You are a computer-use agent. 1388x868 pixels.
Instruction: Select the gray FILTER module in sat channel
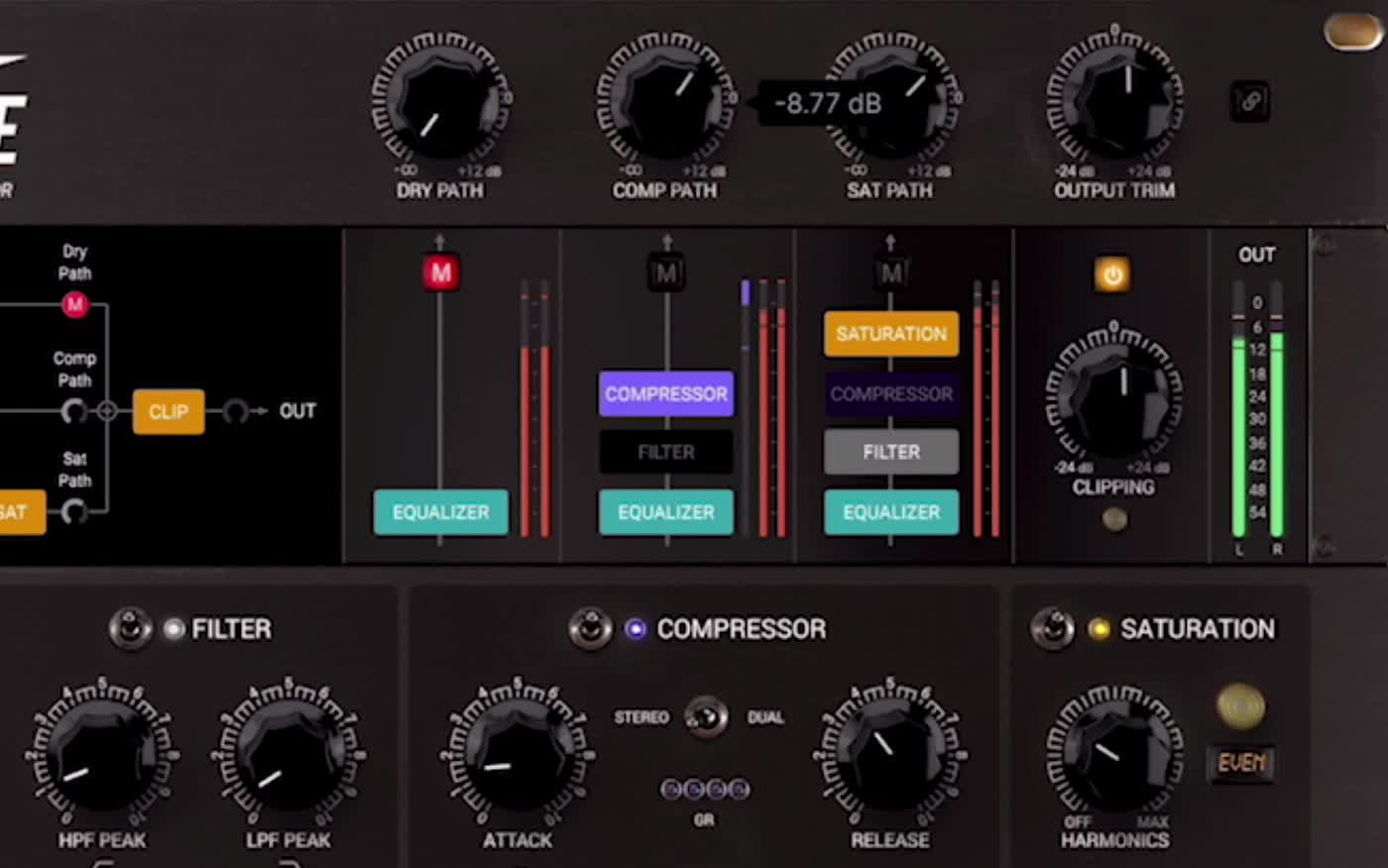[891, 452]
